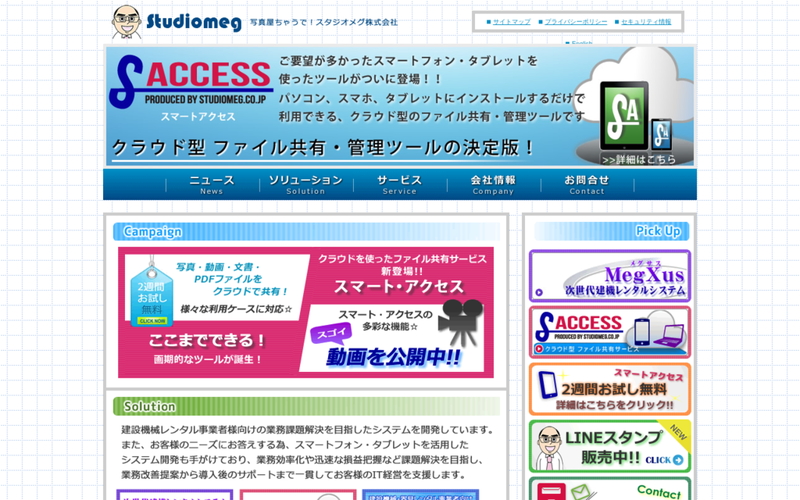800x500 pixels.
Task: Click the green SA tablet icon
Action: click(623, 115)
